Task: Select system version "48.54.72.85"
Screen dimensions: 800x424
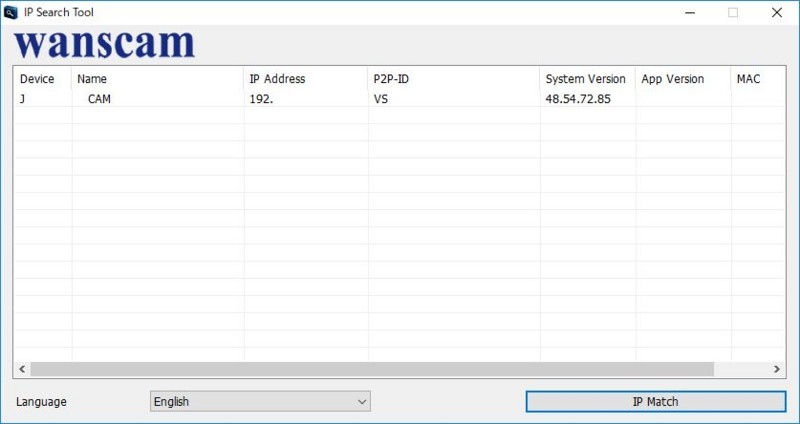Action: (x=578, y=99)
